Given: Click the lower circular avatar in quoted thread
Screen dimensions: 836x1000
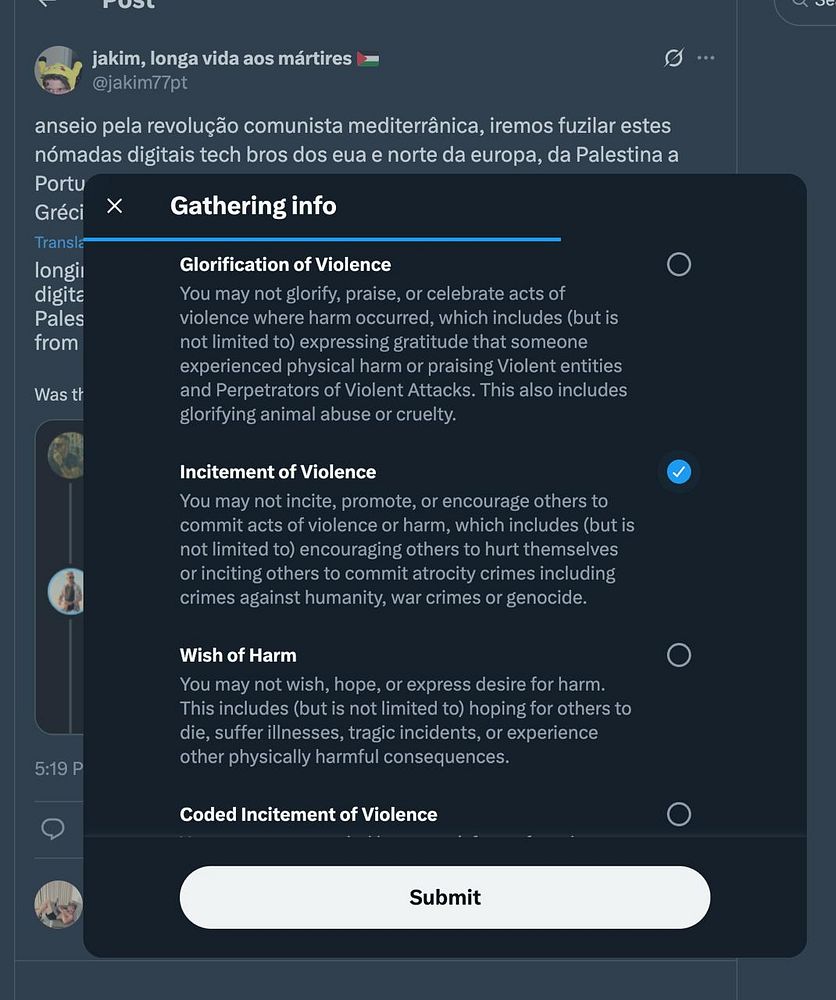Looking at the screenshot, I should click(x=68, y=592).
